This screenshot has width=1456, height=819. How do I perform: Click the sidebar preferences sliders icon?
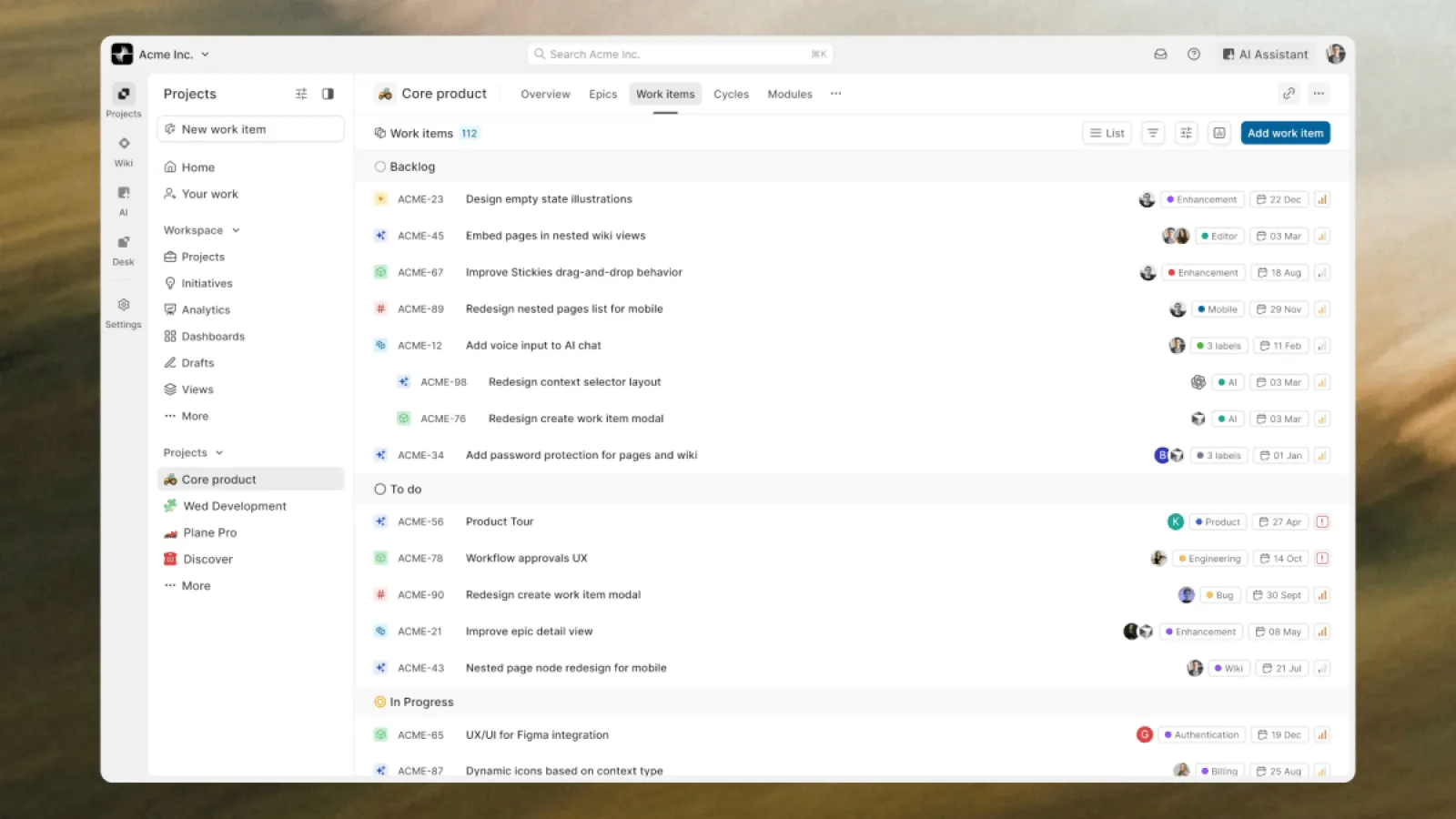[301, 94]
